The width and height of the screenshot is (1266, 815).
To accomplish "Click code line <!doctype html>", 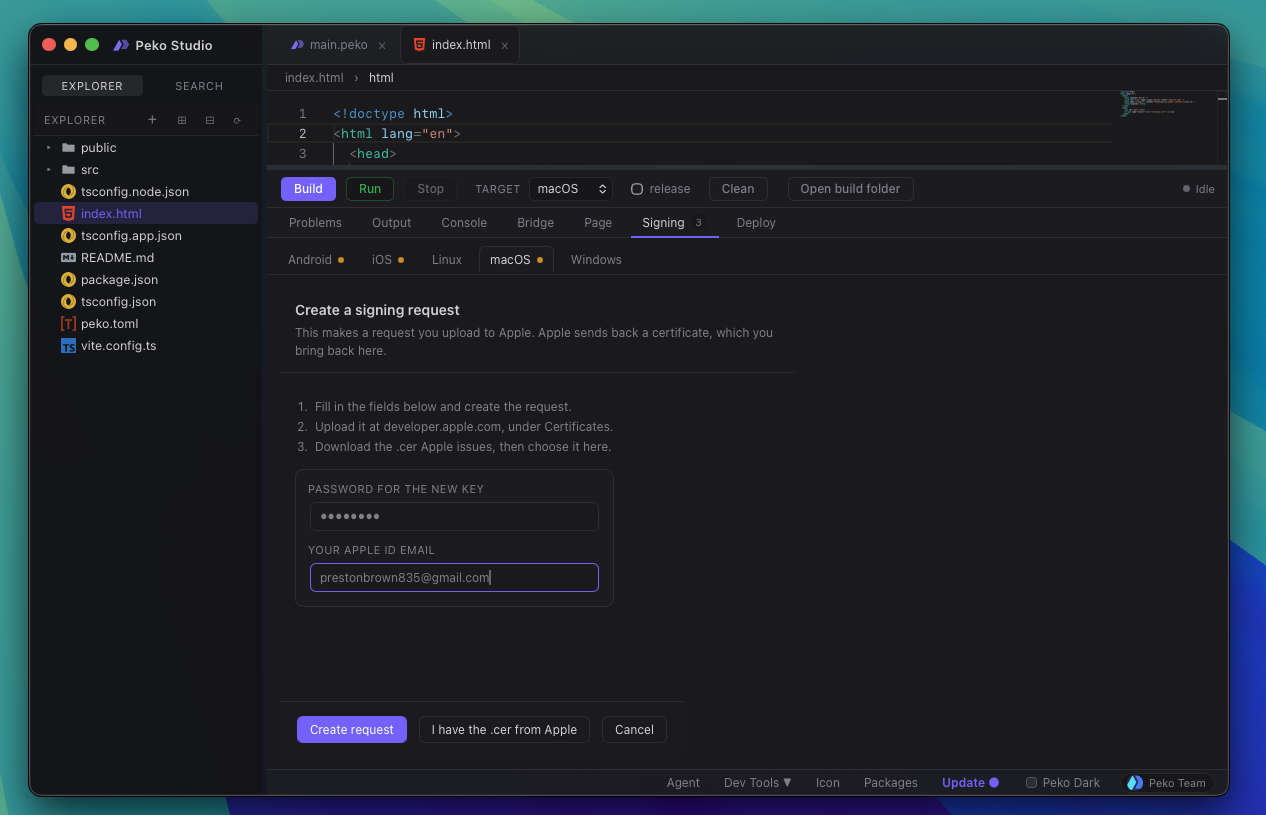I will pos(393,114).
